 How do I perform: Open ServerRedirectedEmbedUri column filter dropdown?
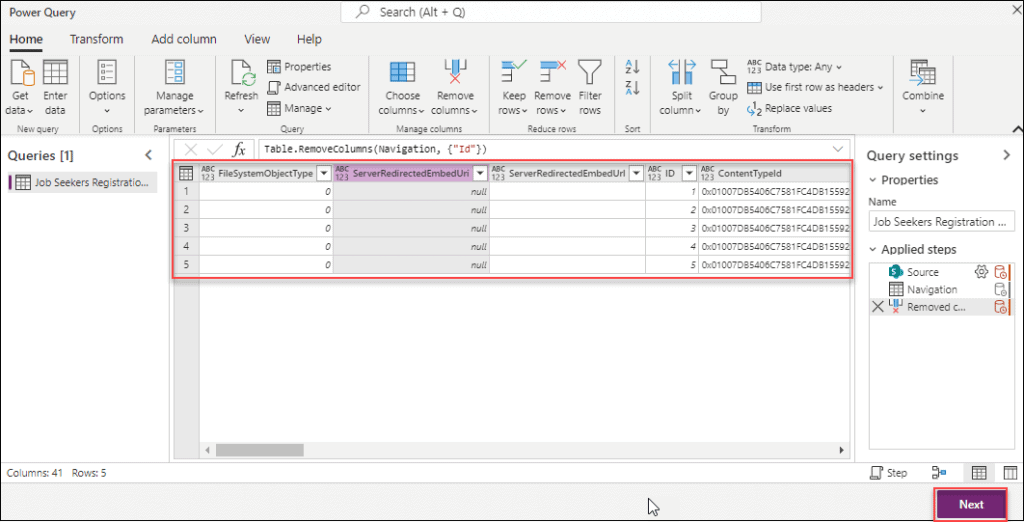[x=481, y=173]
